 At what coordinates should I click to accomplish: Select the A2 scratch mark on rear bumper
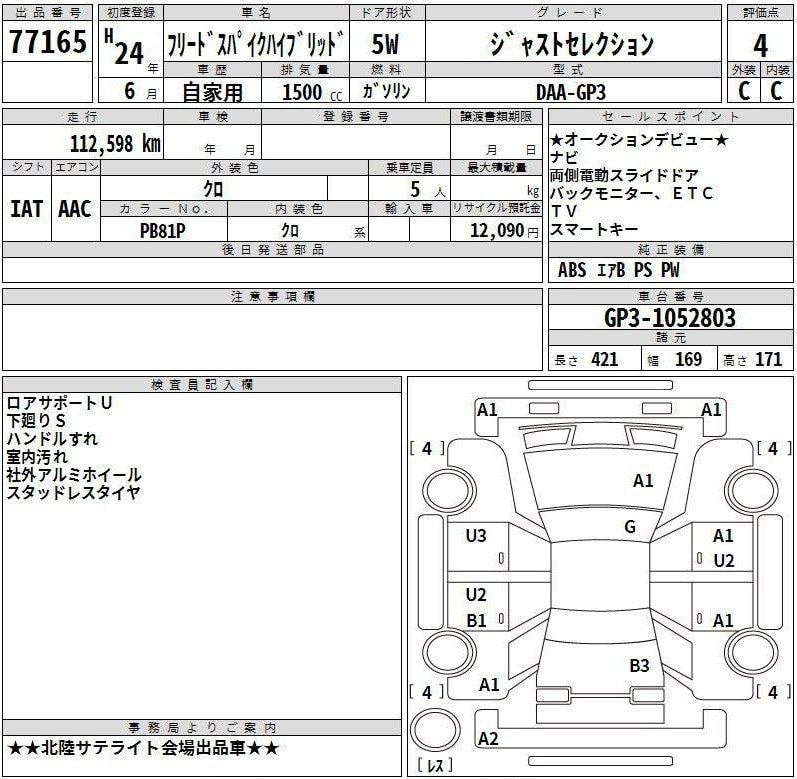click(488, 739)
